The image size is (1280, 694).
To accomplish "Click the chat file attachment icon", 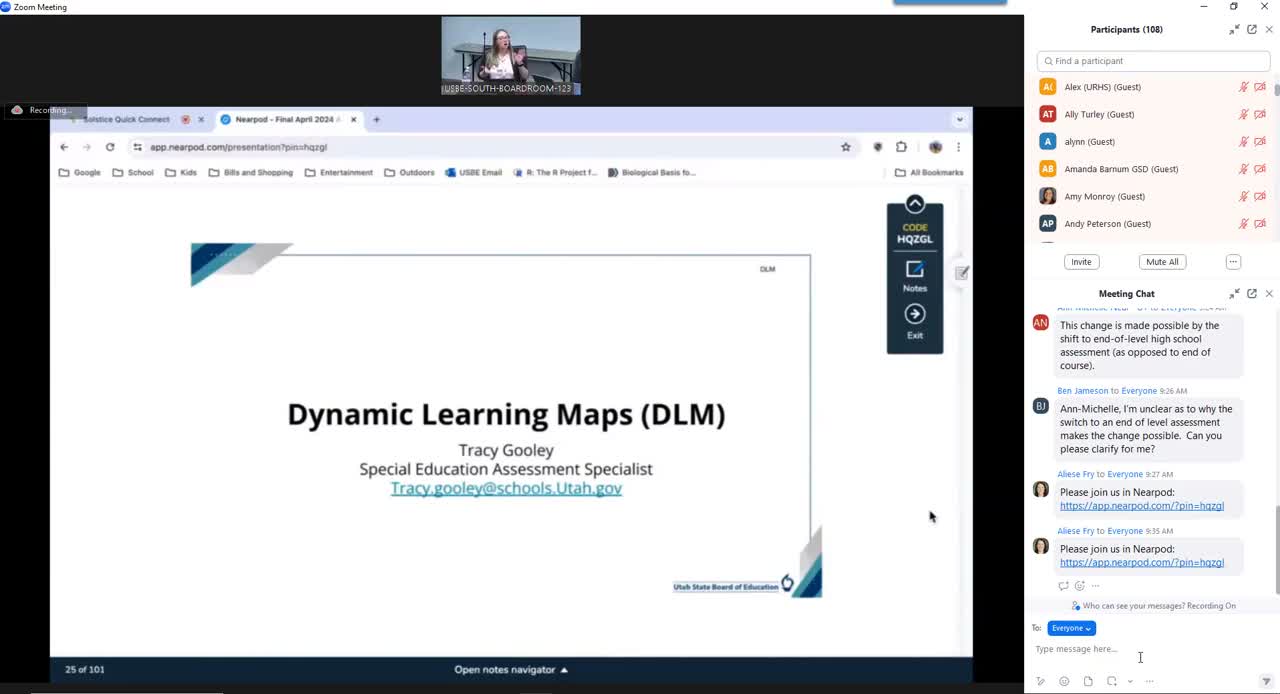I will (1088, 682).
